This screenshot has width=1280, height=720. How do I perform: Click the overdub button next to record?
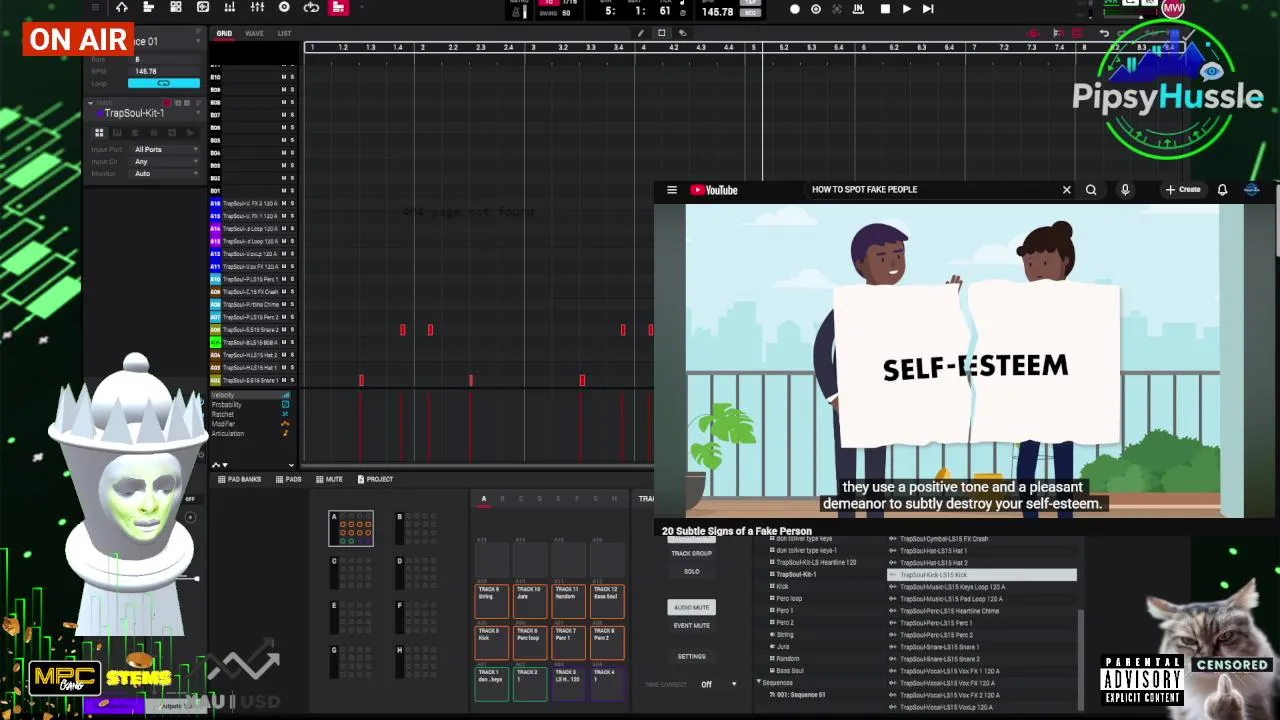click(816, 9)
